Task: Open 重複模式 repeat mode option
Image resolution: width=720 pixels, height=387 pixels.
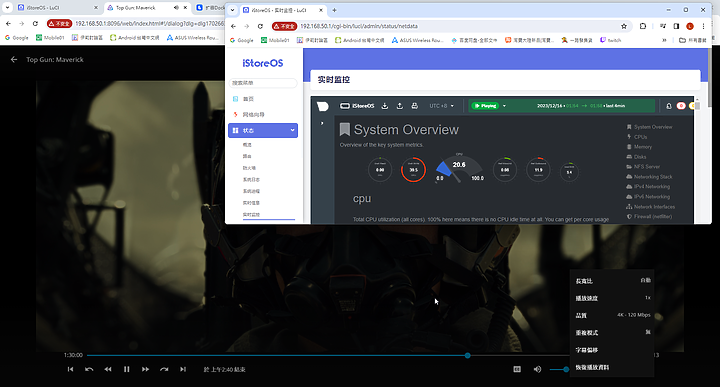Action: pos(612,332)
